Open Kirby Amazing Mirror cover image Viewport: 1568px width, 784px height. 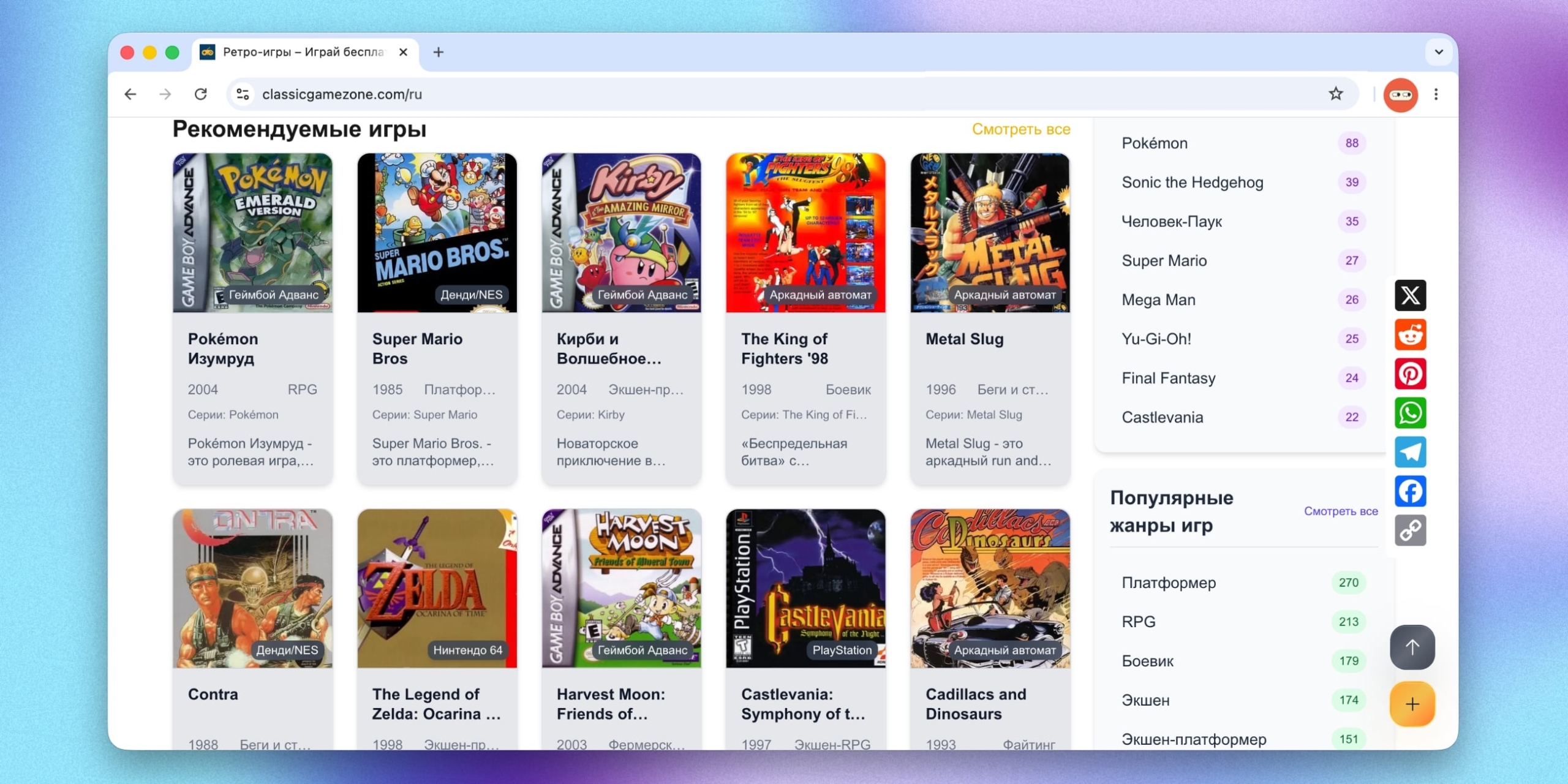pos(621,233)
